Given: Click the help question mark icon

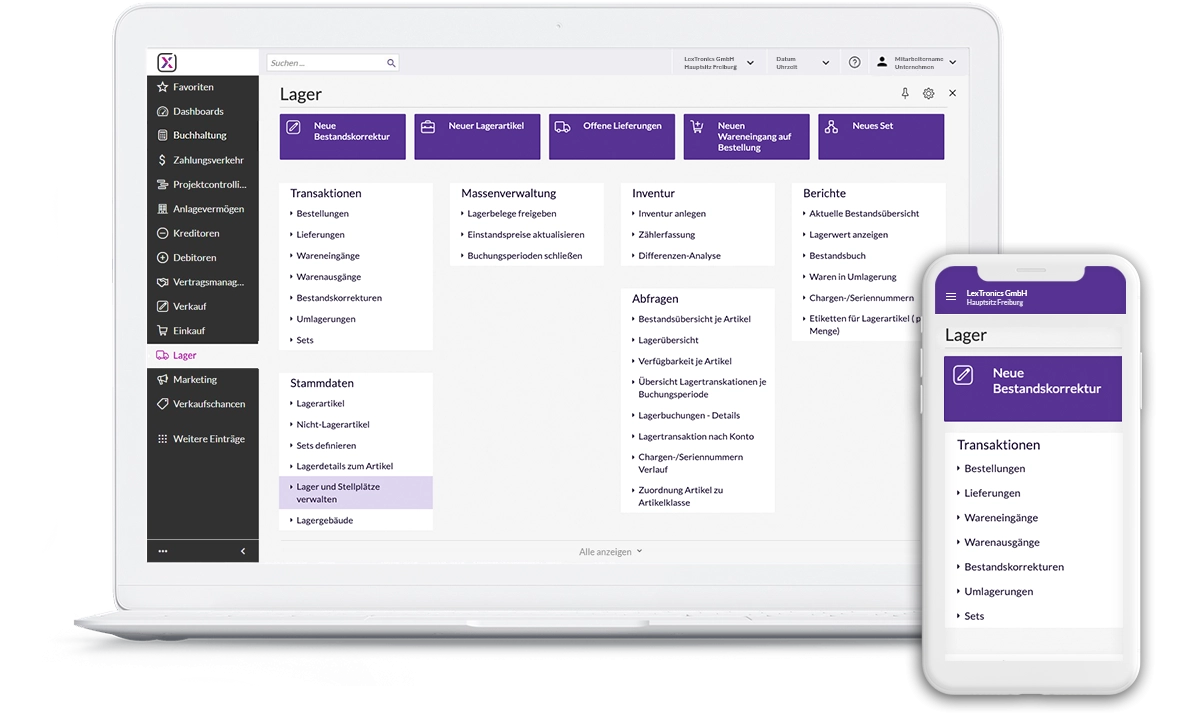Looking at the screenshot, I should click(x=854, y=62).
